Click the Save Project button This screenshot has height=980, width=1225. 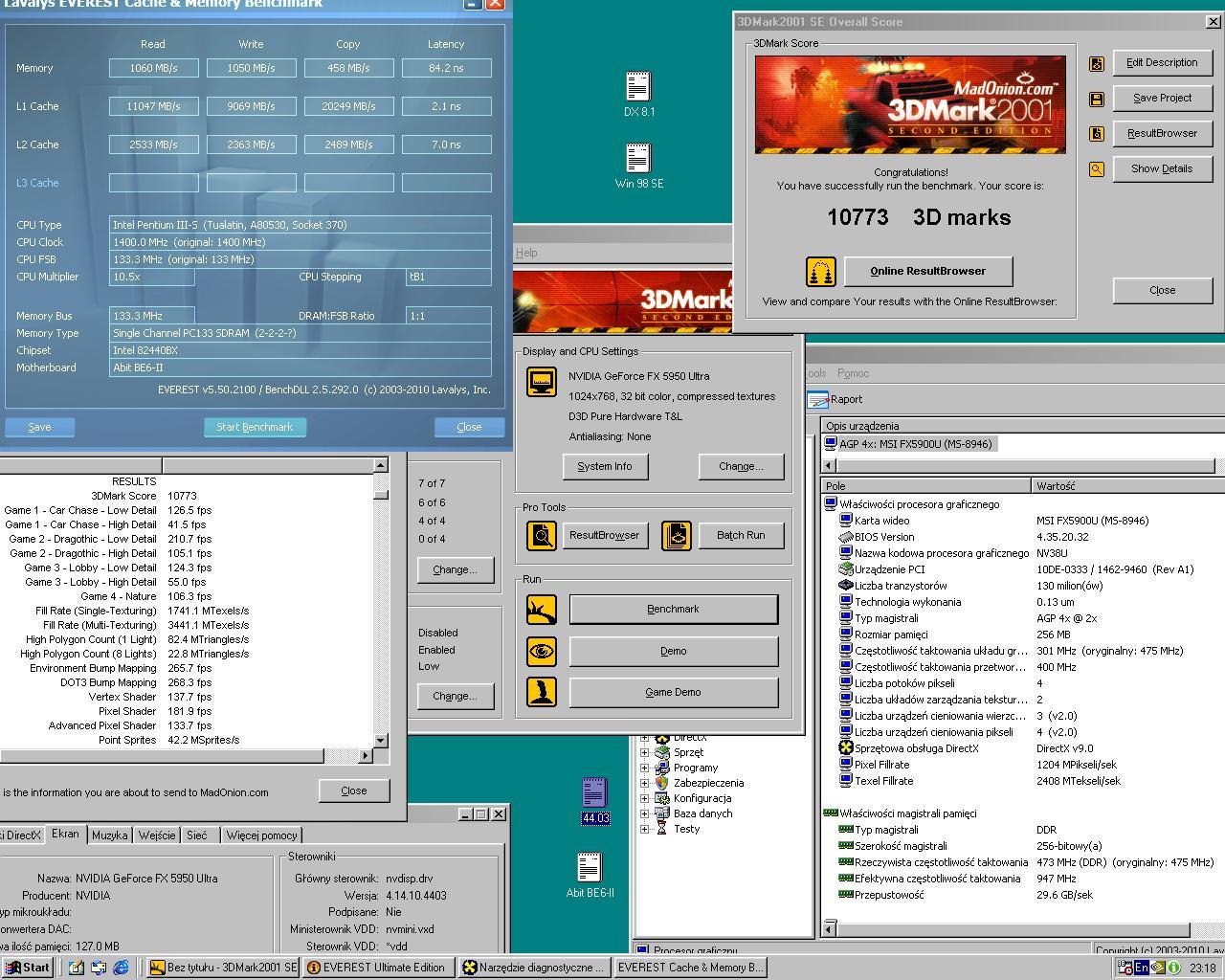(1162, 98)
